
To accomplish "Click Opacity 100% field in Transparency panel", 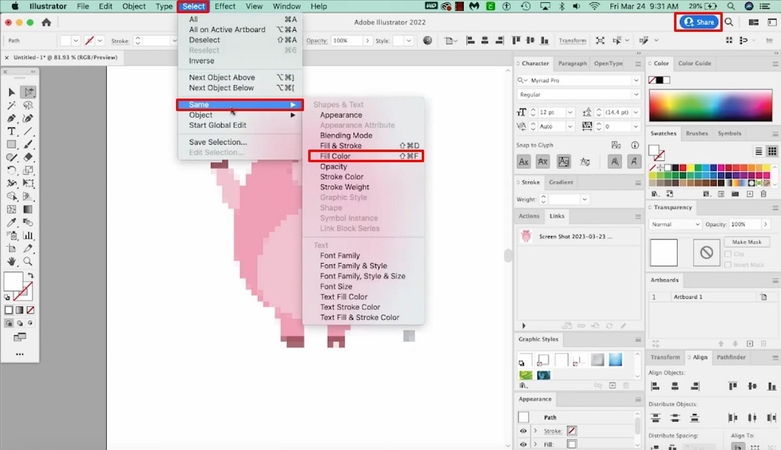I will 745,224.
